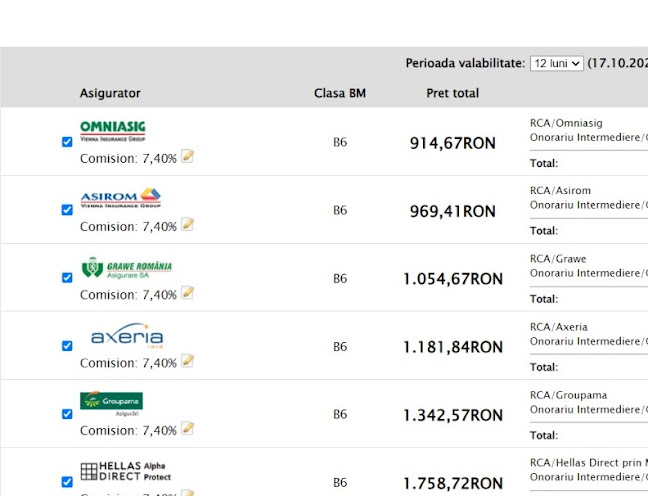This screenshot has height=496, width=648.
Task: Click the Hellas Direct logo
Action: (123, 470)
